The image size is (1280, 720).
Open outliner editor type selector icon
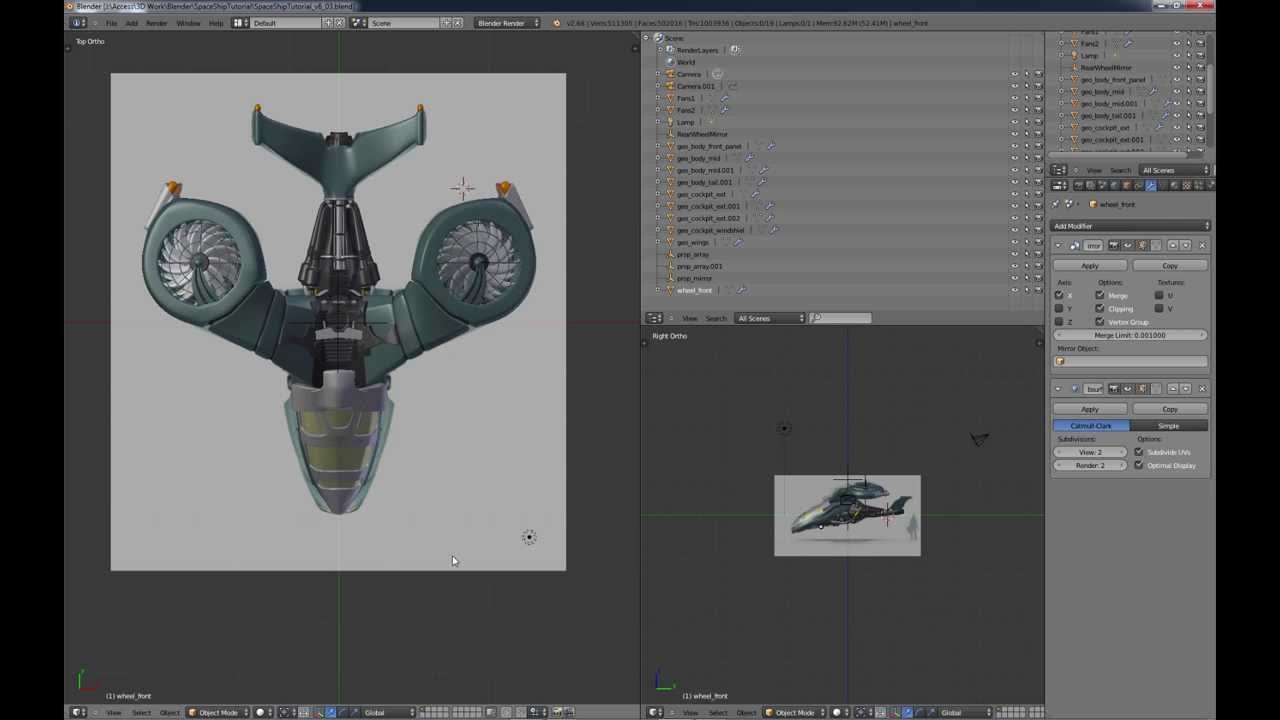[655, 318]
